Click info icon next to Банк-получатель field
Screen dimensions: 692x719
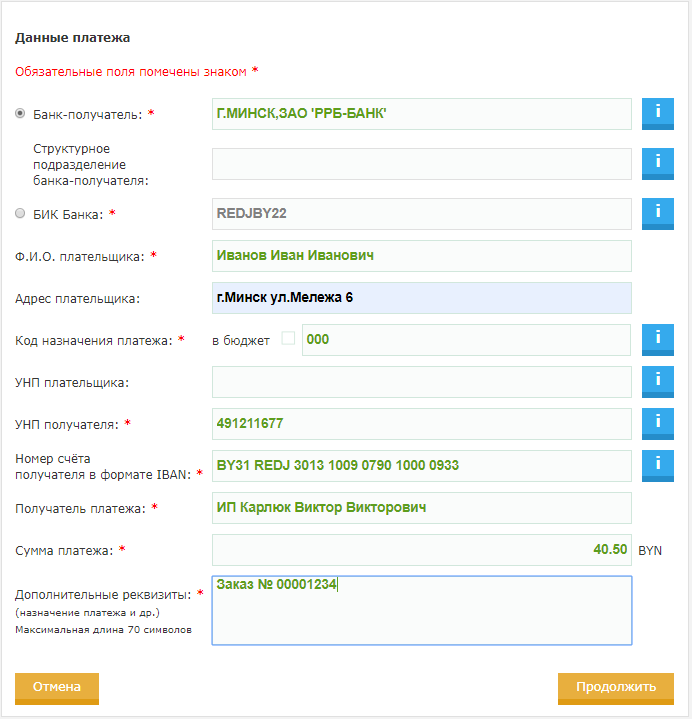click(657, 113)
